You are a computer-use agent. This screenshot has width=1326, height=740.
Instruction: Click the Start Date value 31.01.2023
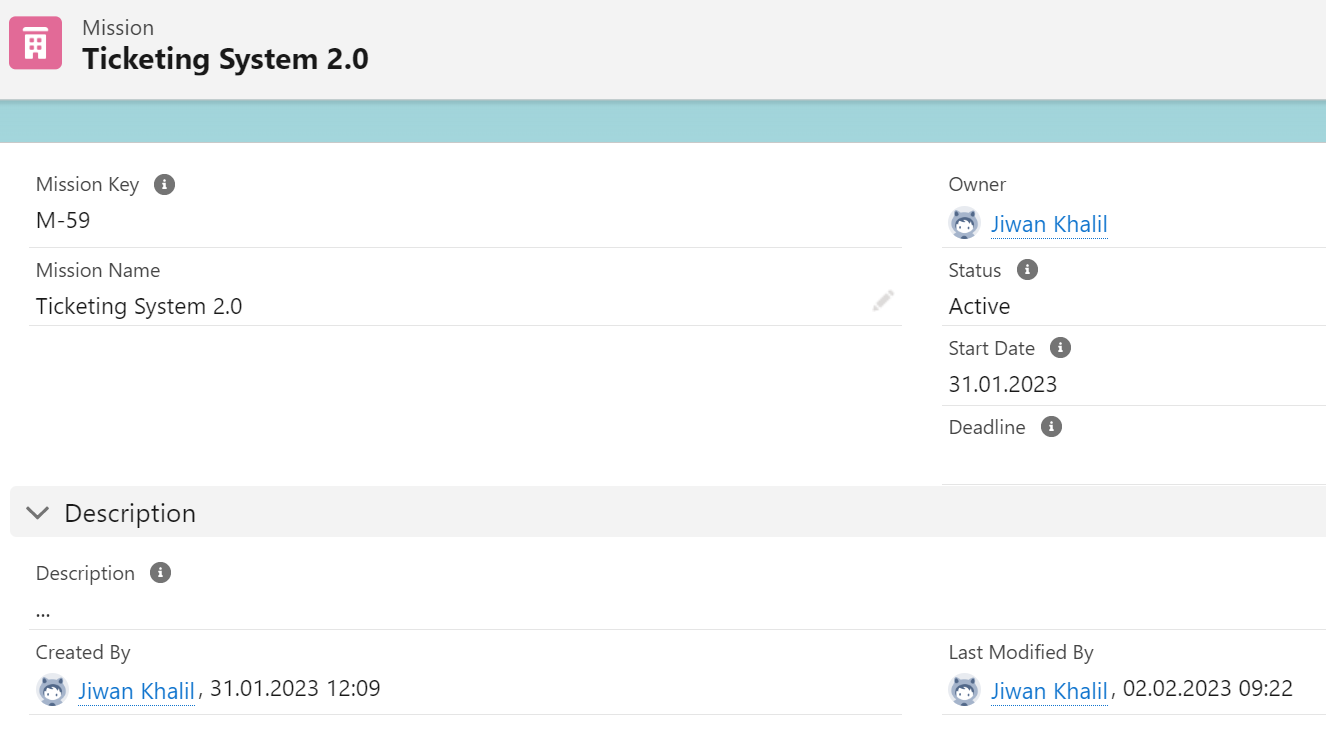tap(1002, 384)
